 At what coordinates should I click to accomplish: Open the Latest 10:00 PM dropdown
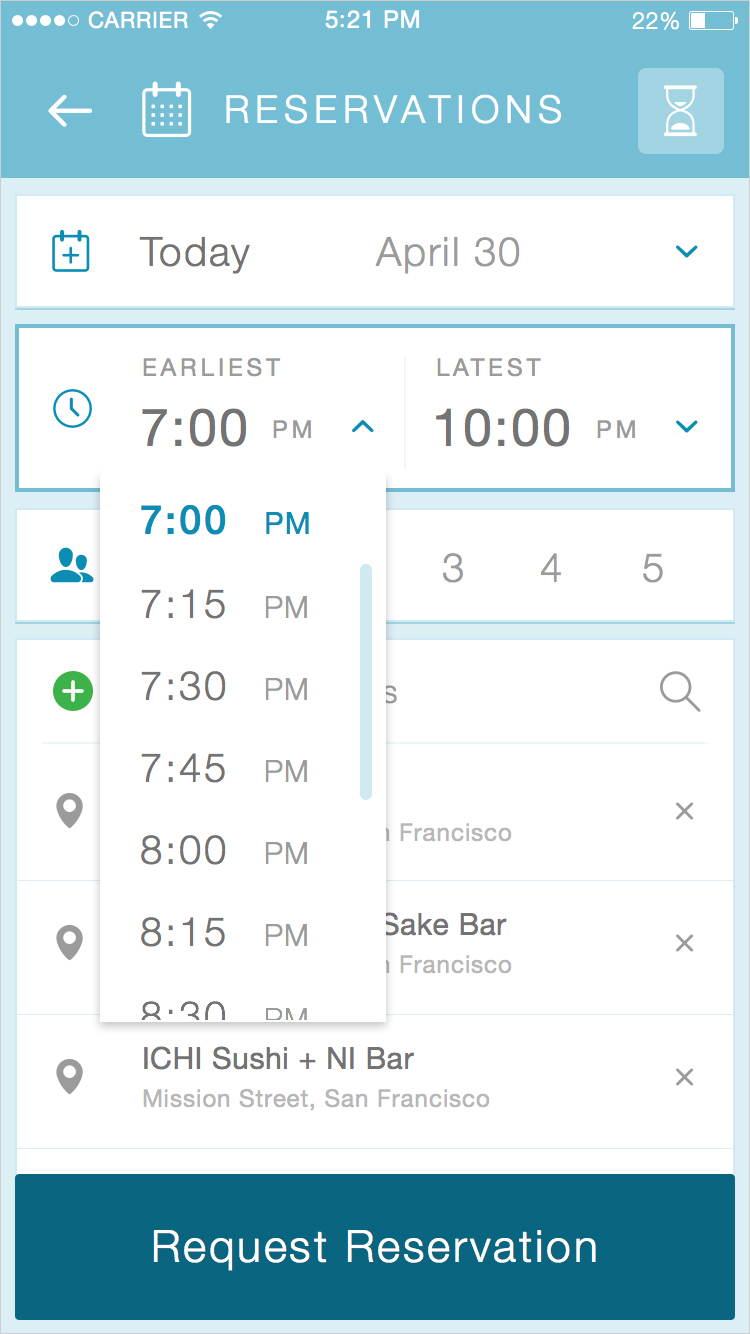686,428
